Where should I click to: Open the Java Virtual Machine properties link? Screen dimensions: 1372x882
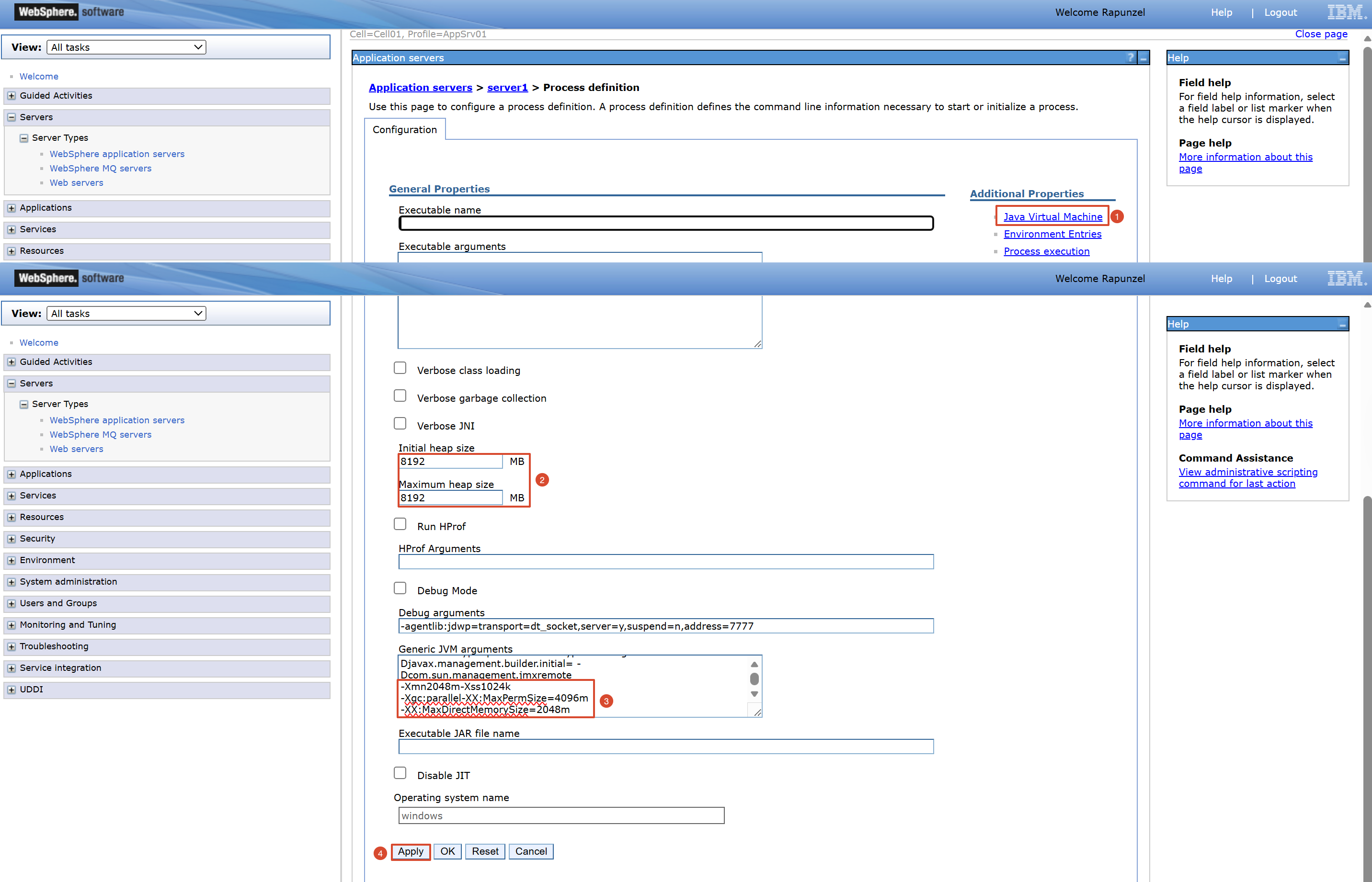point(1053,216)
